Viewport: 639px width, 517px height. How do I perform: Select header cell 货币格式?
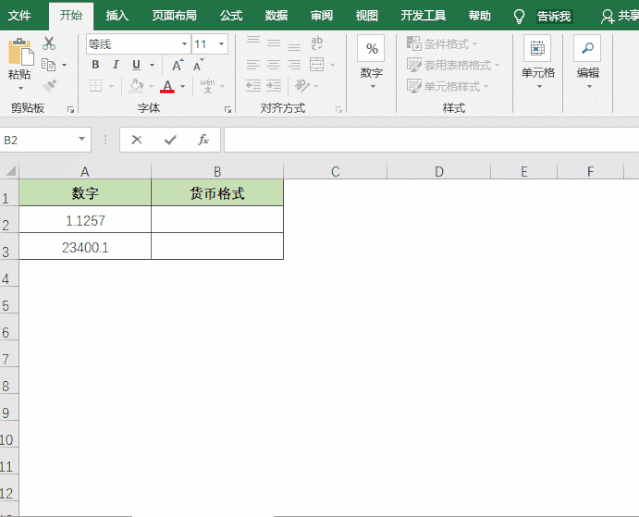tap(217, 193)
